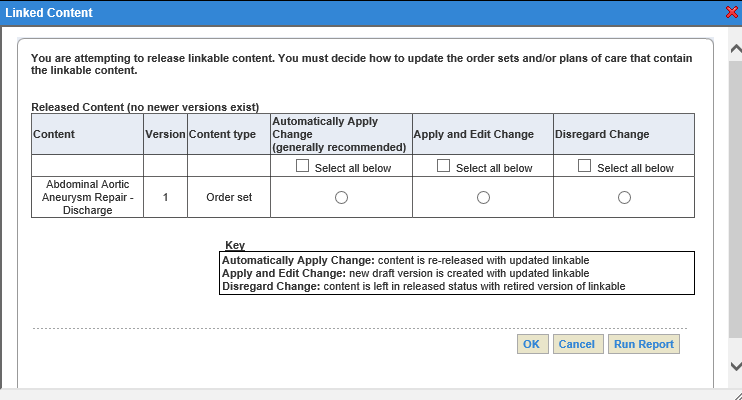The height and width of the screenshot is (400, 742).
Task: Select Disregard Change radio for the order set
Action: pos(624,197)
